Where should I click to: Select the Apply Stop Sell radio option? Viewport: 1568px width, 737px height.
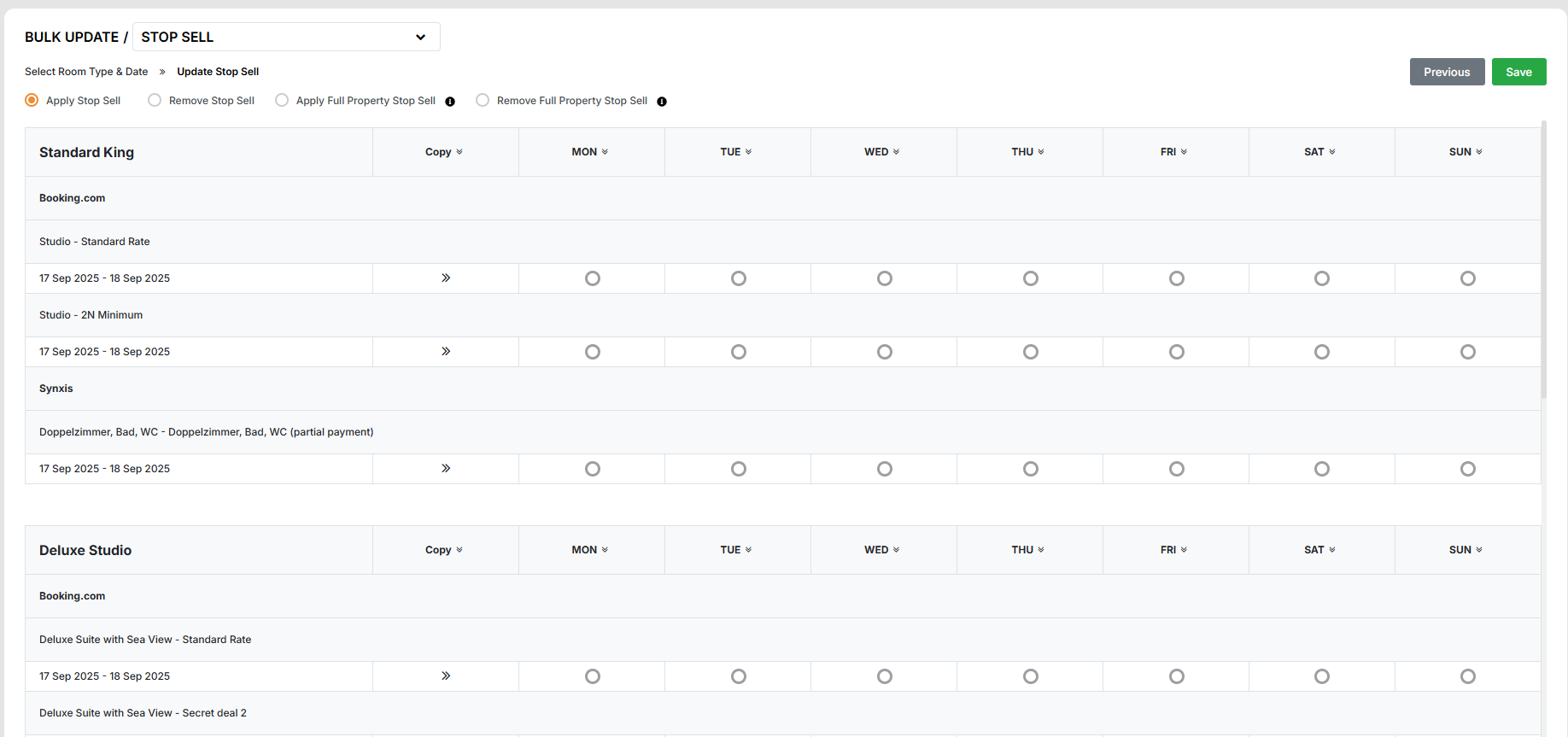click(x=32, y=101)
